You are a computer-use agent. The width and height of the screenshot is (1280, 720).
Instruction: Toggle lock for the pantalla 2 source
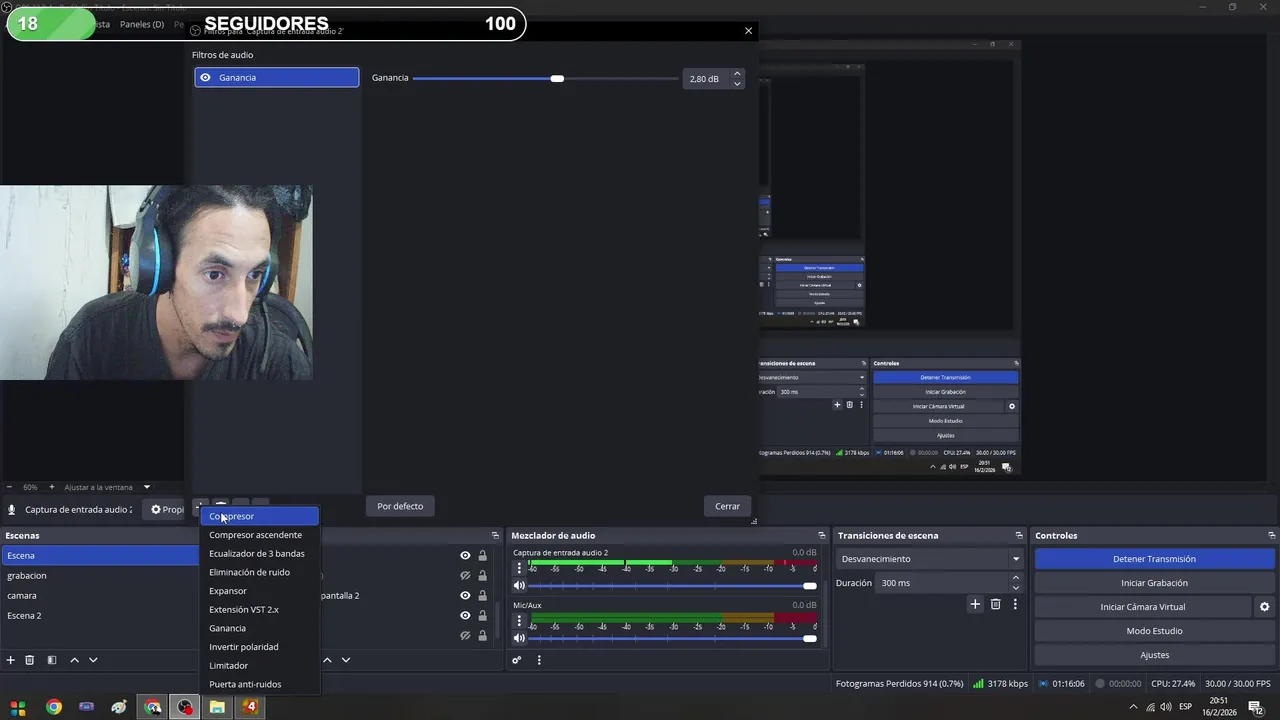click(482, 595)
